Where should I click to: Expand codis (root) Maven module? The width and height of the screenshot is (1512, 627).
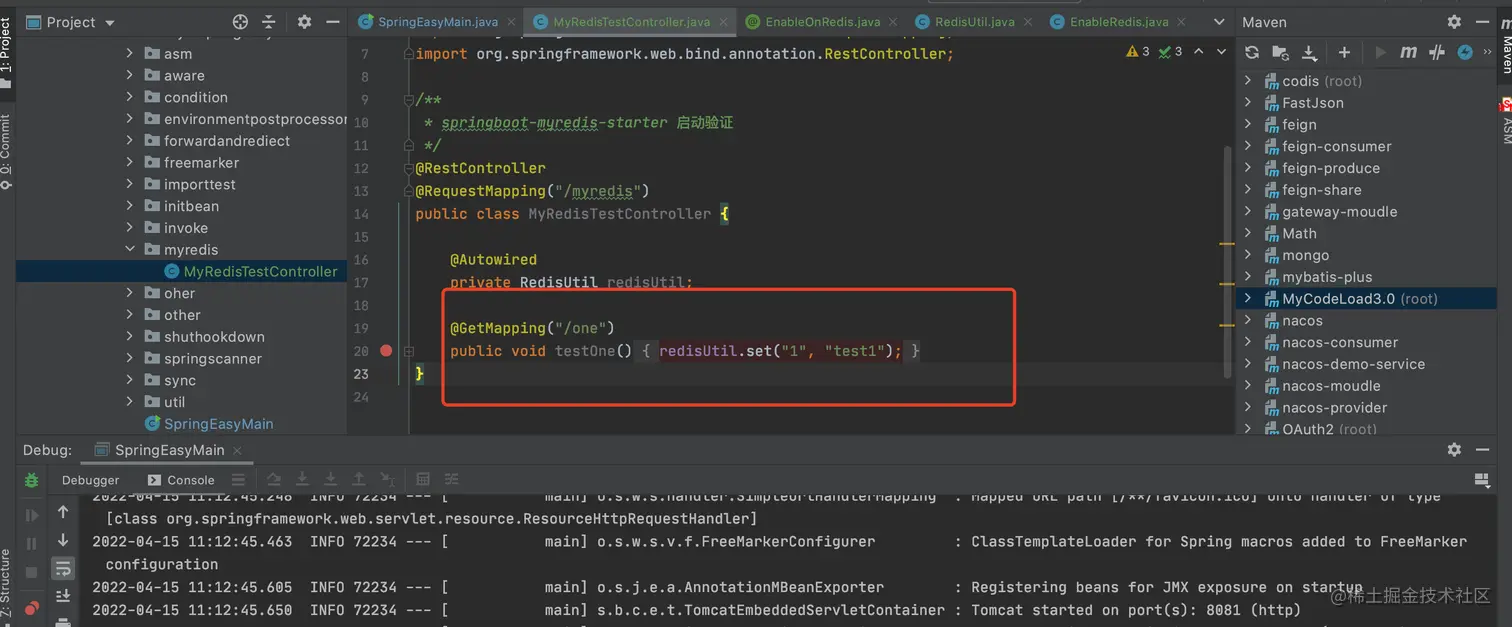(1248, 81)
